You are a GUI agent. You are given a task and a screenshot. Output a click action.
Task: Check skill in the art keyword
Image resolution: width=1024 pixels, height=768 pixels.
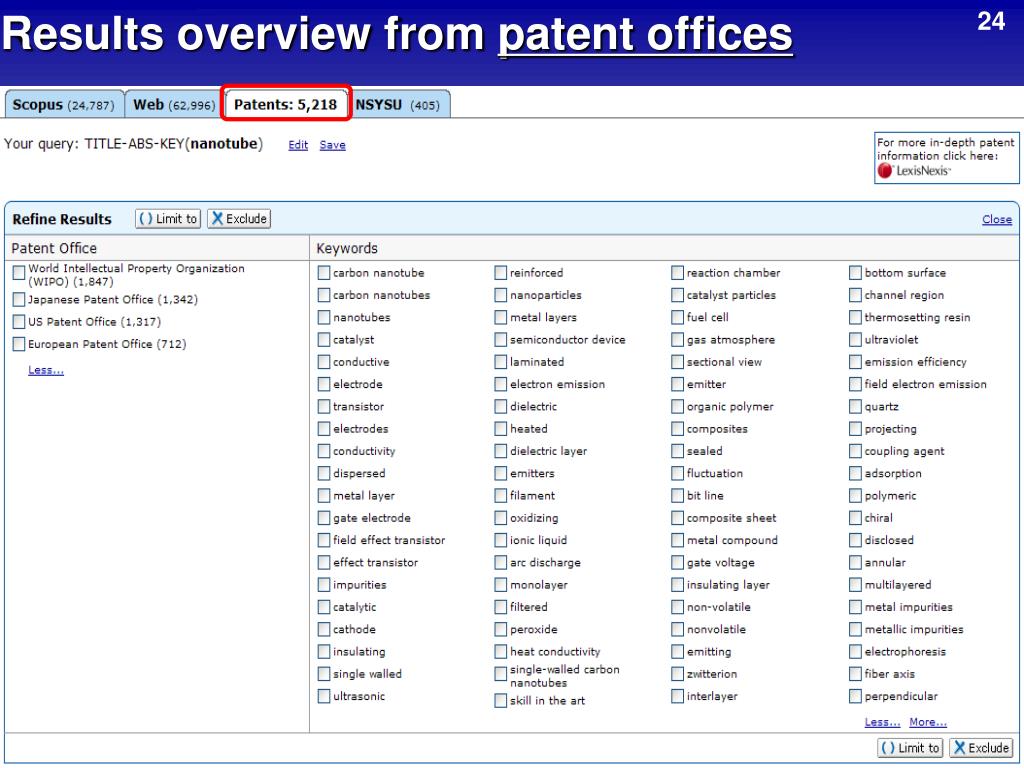click(x=501, y=700)
